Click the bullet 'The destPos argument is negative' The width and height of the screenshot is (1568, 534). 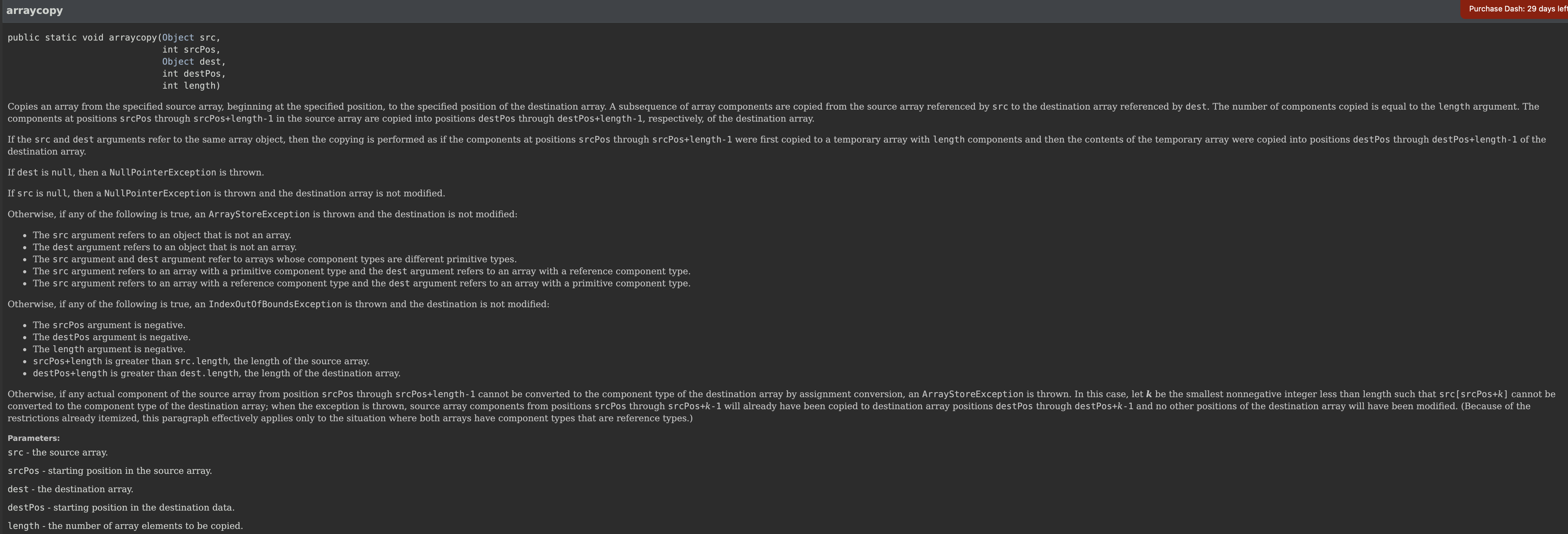[111, 337]
